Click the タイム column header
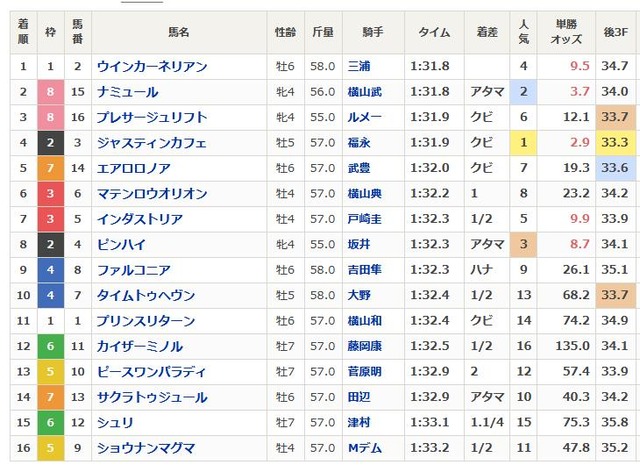 pyautogui.click(x=434, y=32)
